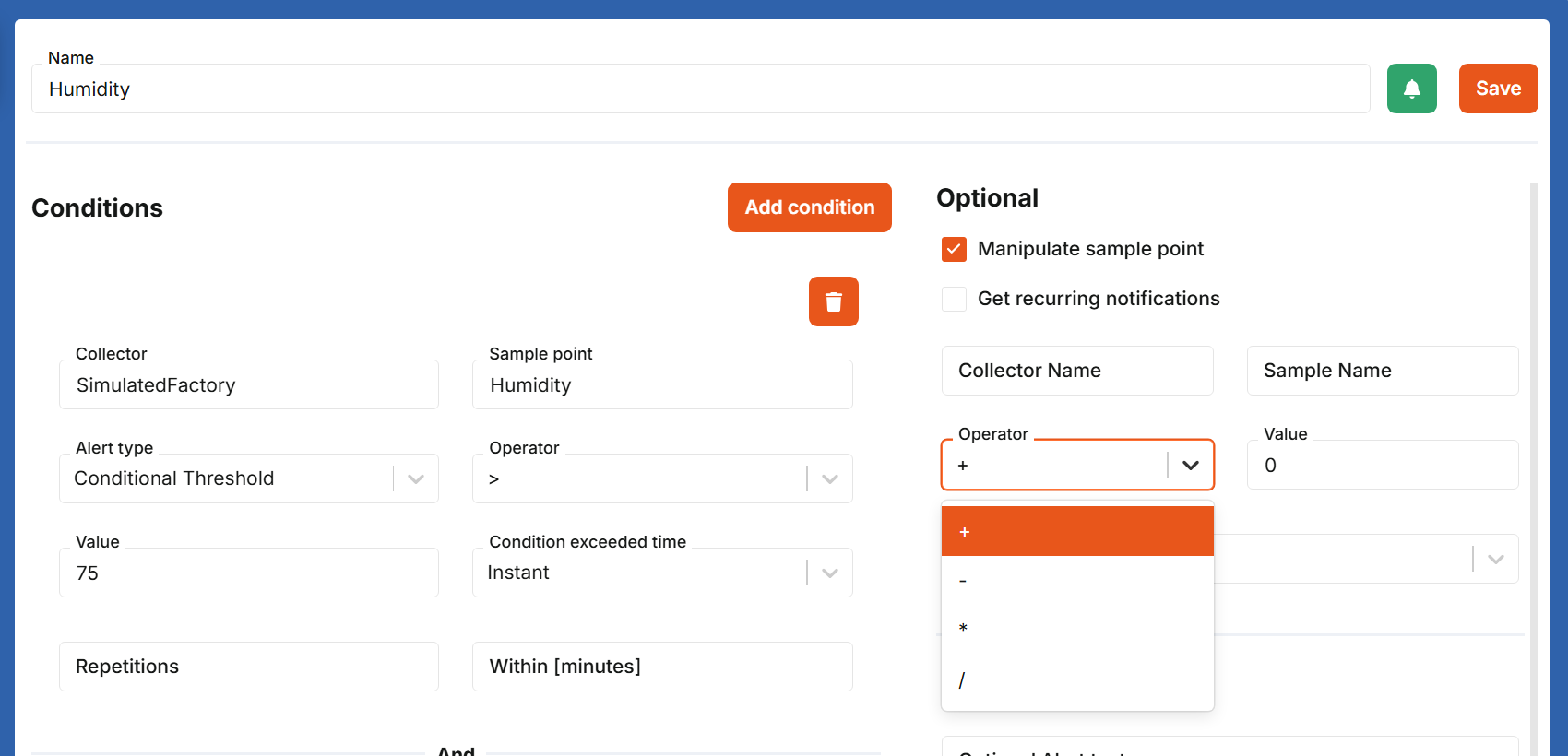Delete the condition with the trash icon
The width and height of the screenshot is (1568, 756).
point(834,301)
